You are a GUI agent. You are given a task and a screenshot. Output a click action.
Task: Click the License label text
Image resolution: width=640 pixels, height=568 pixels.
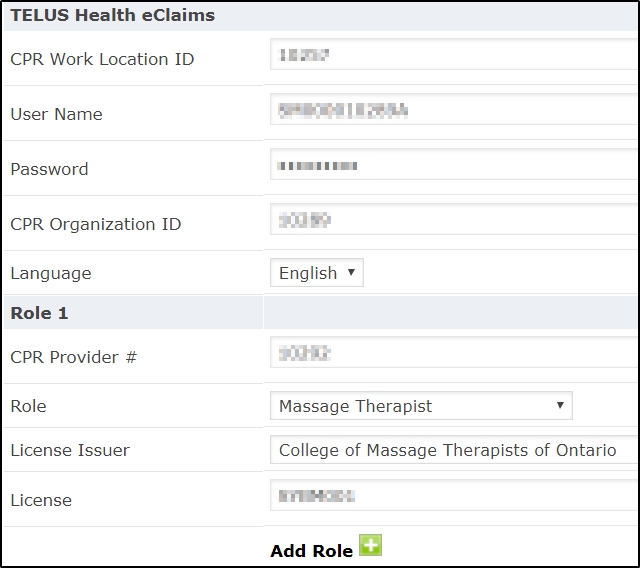pos(41,500)
